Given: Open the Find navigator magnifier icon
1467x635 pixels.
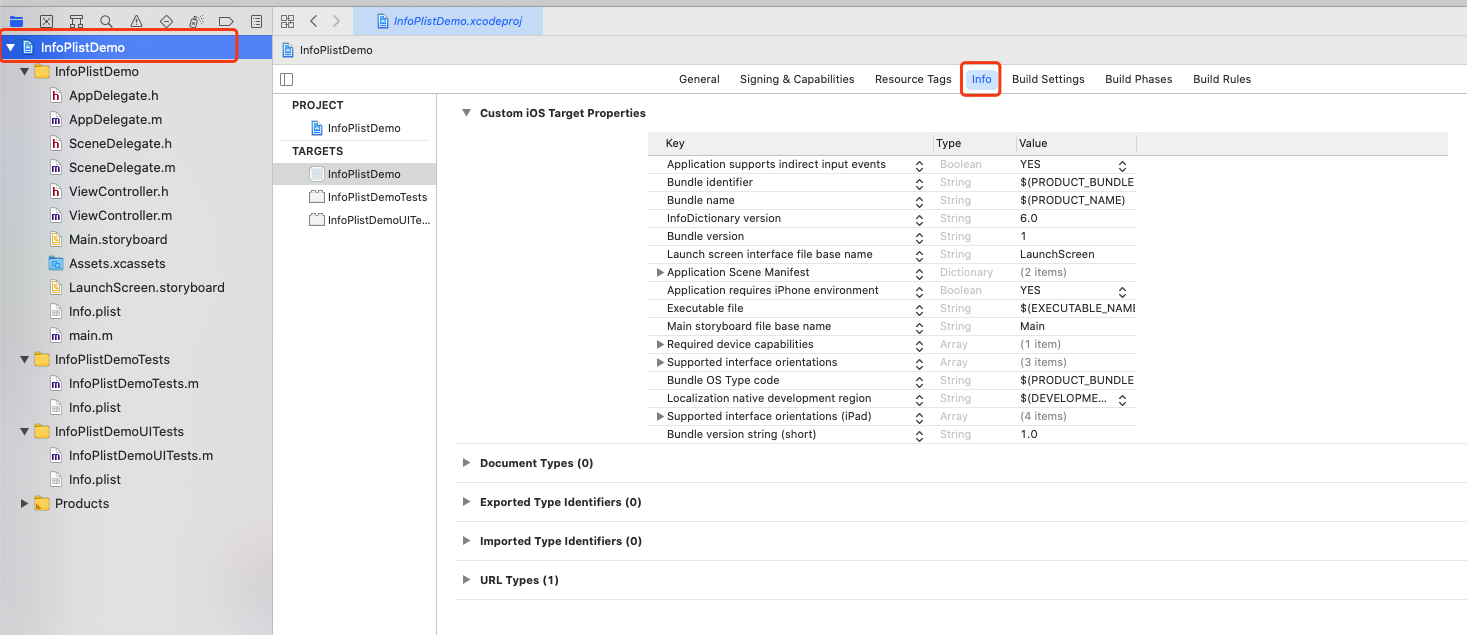Looking at the screenshot, I should coord(106,21).
